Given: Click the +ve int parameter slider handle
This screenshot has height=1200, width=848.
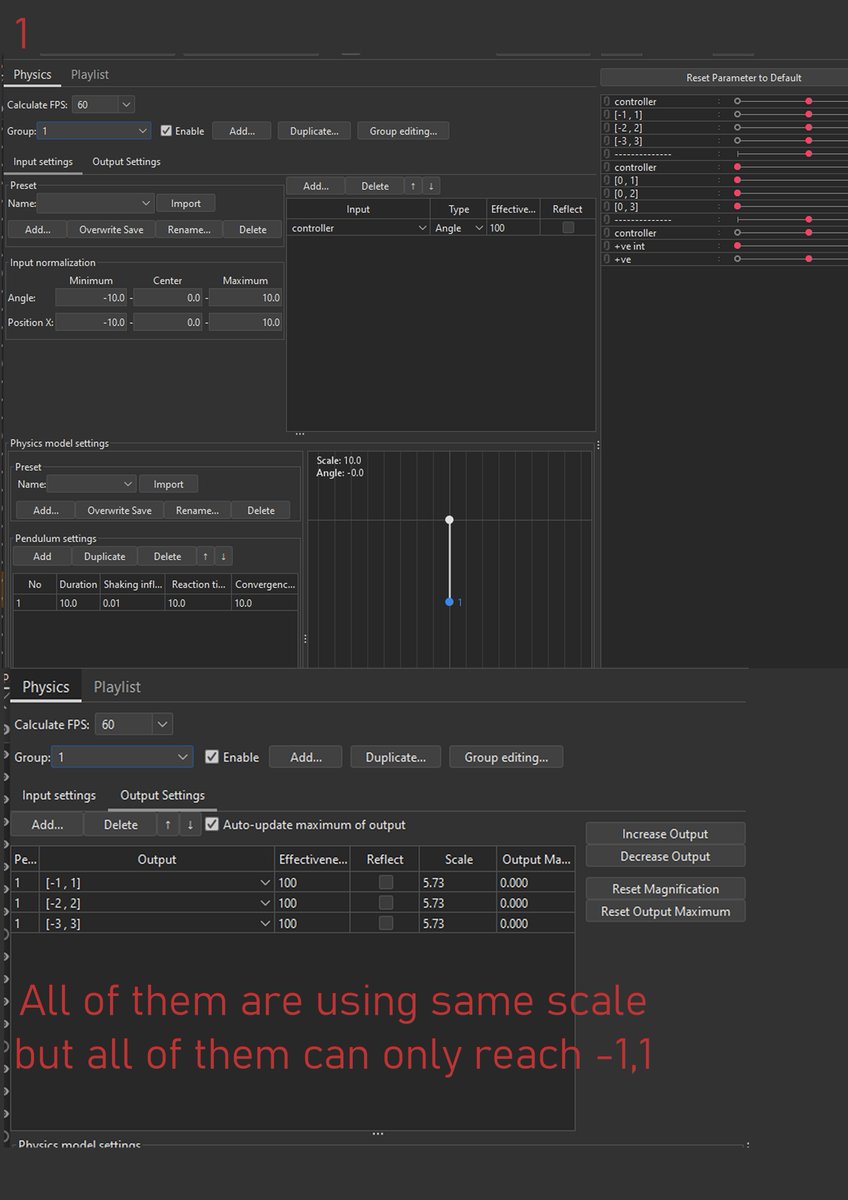Looking at the screenshot, I should coord(738,246).
